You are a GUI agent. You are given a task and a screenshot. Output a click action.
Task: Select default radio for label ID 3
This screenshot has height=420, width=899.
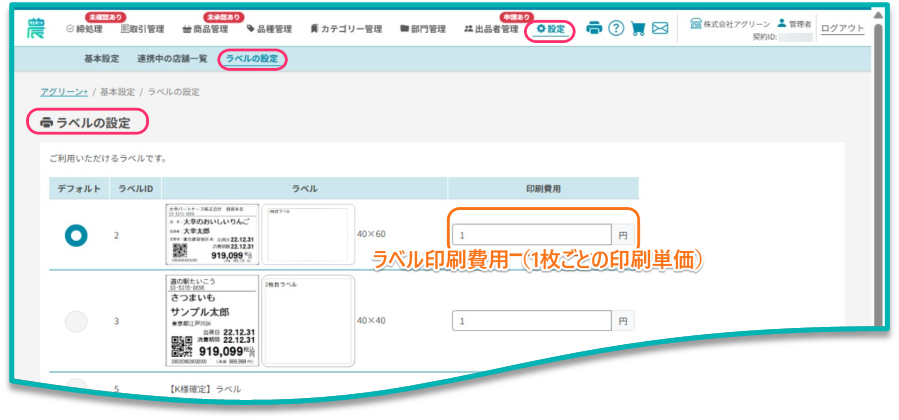click(x=76, y=321)
